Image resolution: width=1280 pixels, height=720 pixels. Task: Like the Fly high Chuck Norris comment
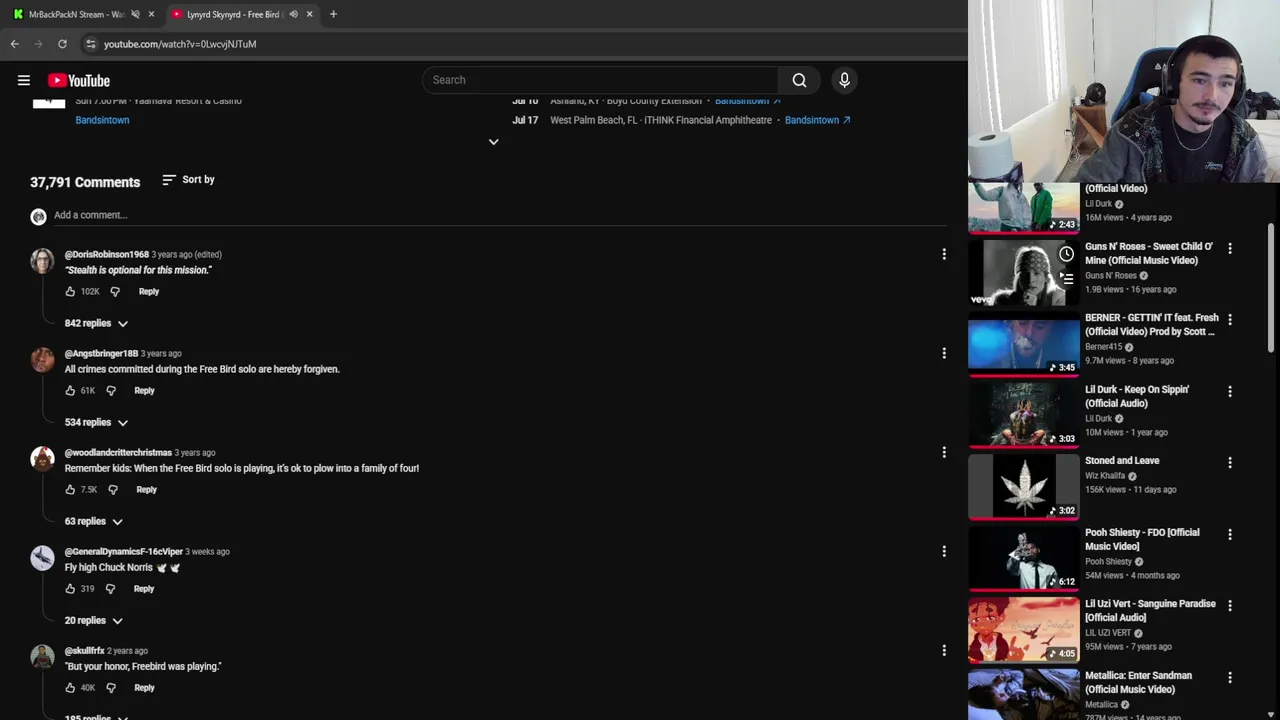[70, 588]
